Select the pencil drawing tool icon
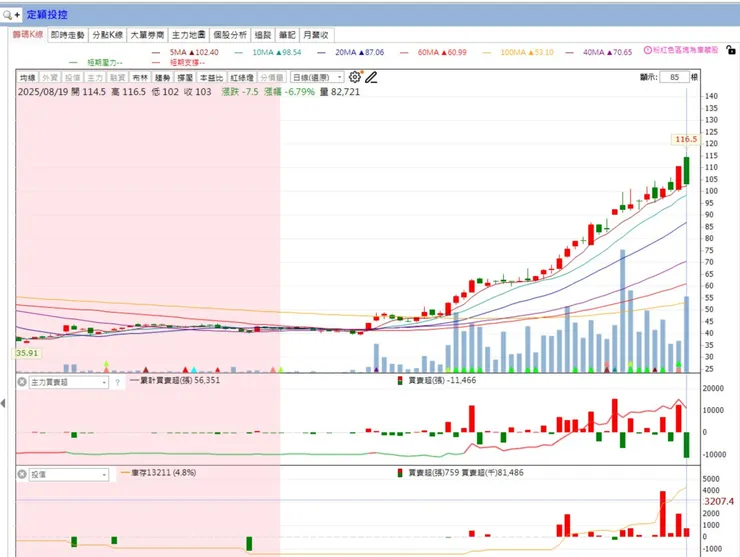Viewport: 740px width, 557px height. pos(371,77)
